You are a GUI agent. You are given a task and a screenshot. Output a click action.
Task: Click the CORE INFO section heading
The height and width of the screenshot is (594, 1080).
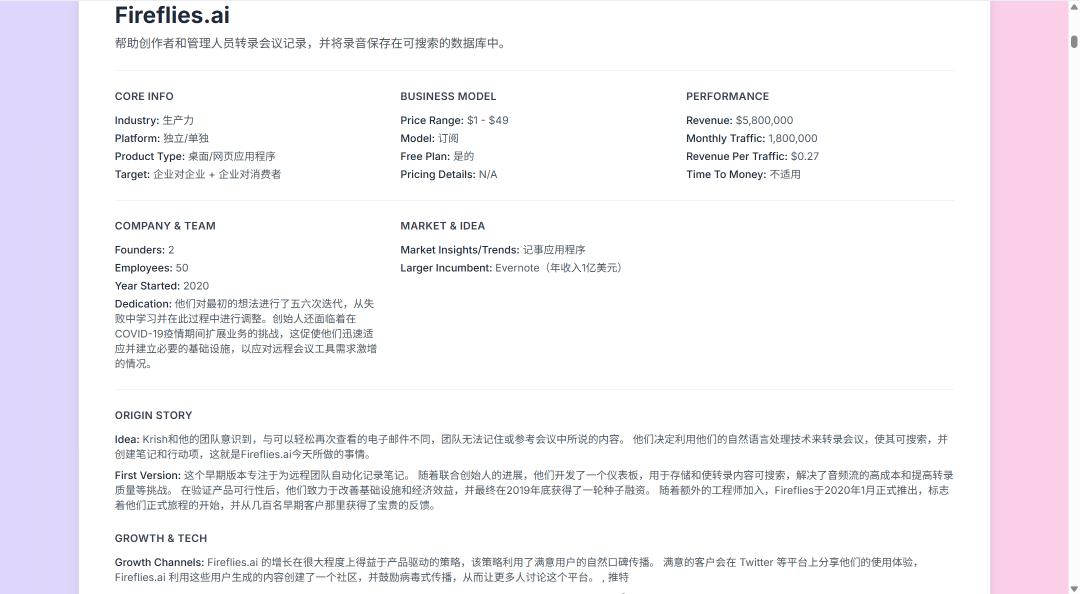[x=144, y=96]
